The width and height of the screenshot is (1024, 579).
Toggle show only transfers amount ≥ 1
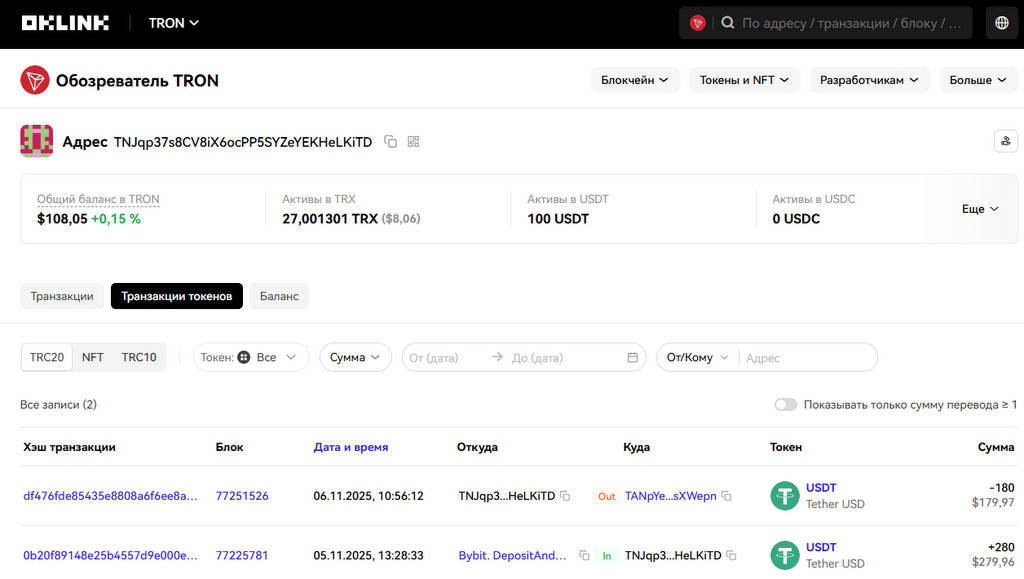pyautogui.click(x=786, y=405)
